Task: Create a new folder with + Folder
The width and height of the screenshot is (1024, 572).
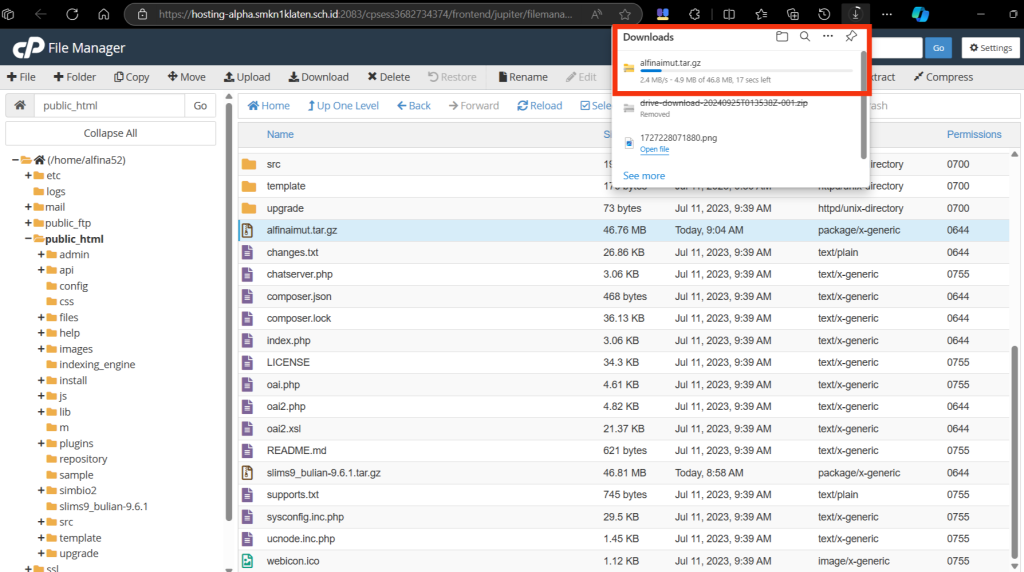Action: point(75,77)
